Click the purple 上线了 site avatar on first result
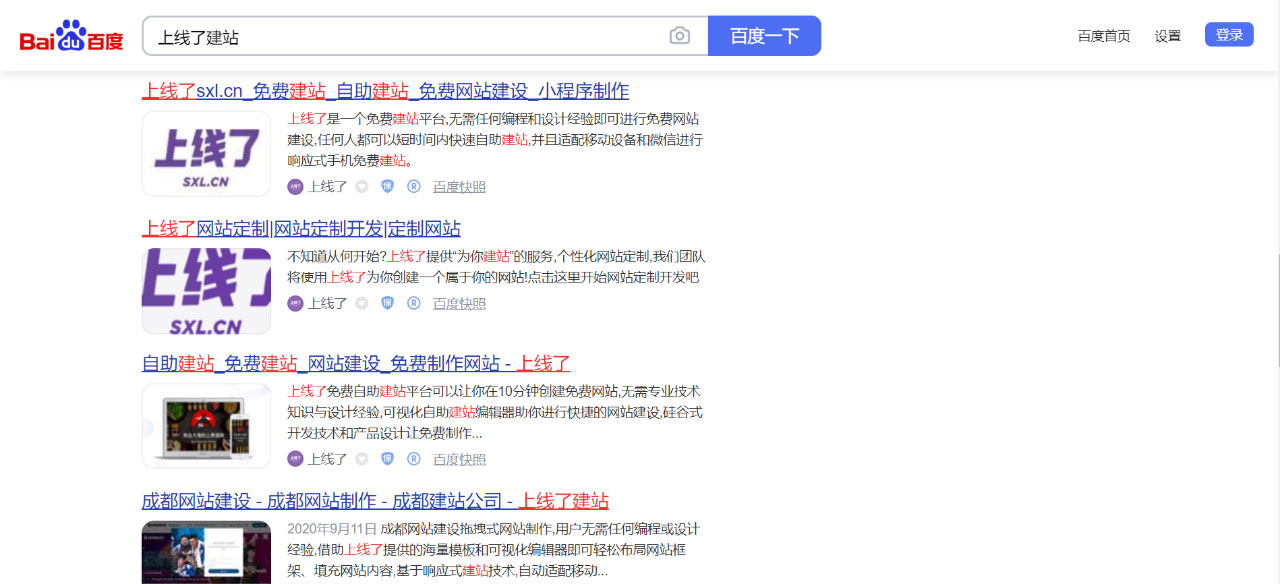The image size is (1280, 584). pyautogui.click(x=294, y=186)
